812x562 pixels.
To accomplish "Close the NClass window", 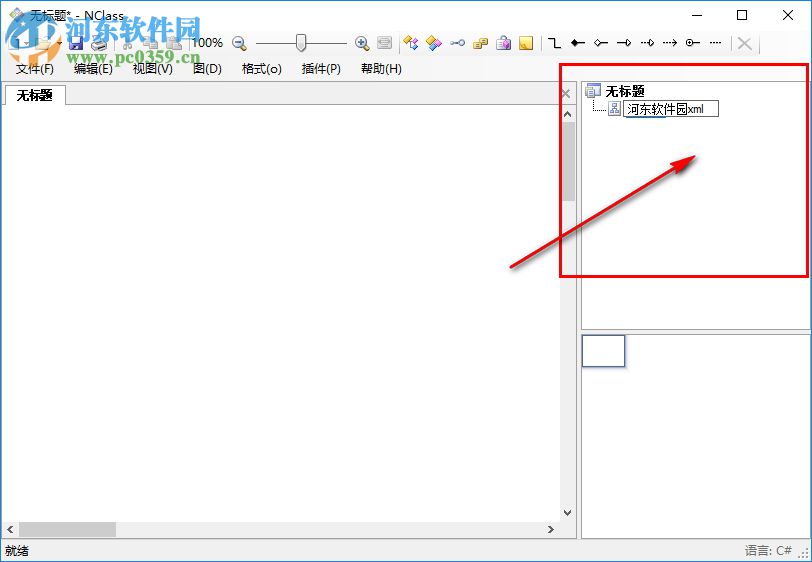I will (788, 15).
